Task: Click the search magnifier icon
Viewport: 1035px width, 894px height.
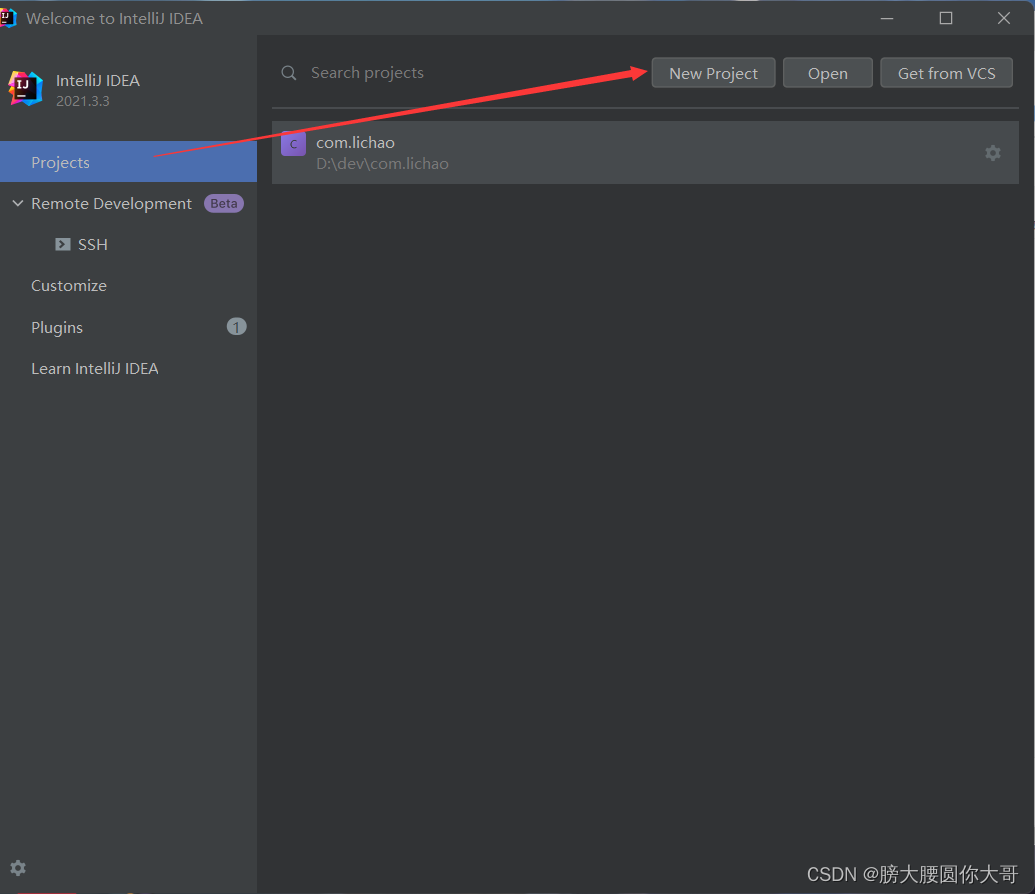Action: 288,73
